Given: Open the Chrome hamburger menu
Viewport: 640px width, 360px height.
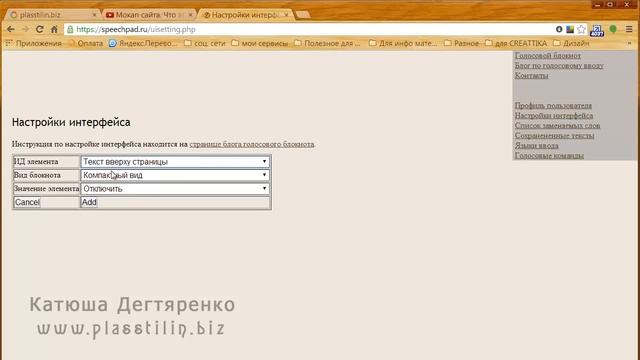Looking at the screenshot, I should pos(629,29).
